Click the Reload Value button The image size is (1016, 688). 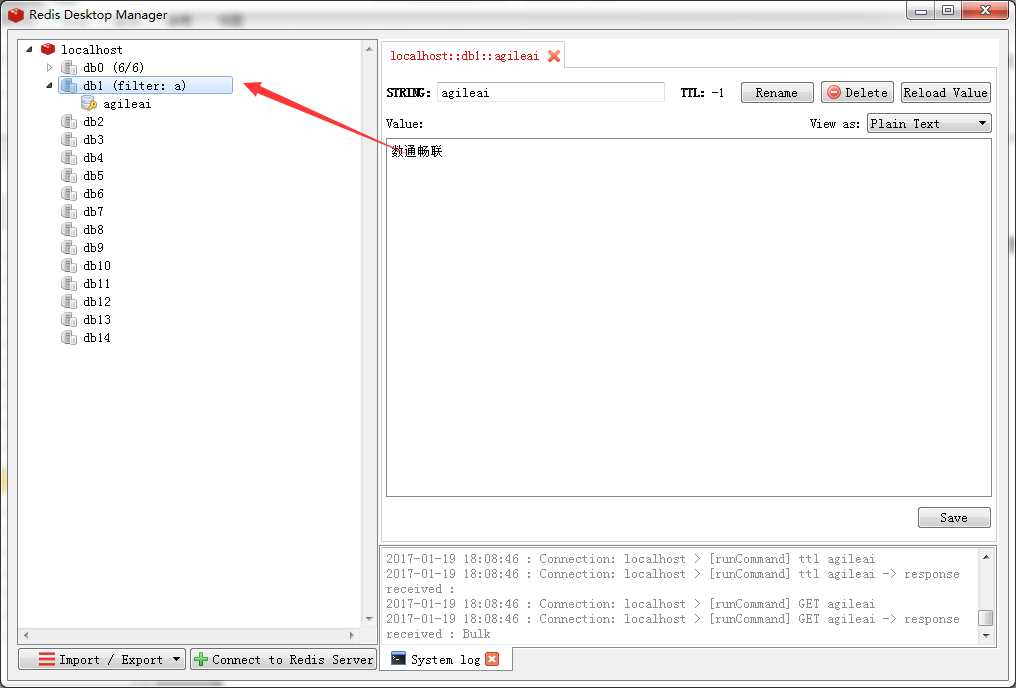pos(945,93)
